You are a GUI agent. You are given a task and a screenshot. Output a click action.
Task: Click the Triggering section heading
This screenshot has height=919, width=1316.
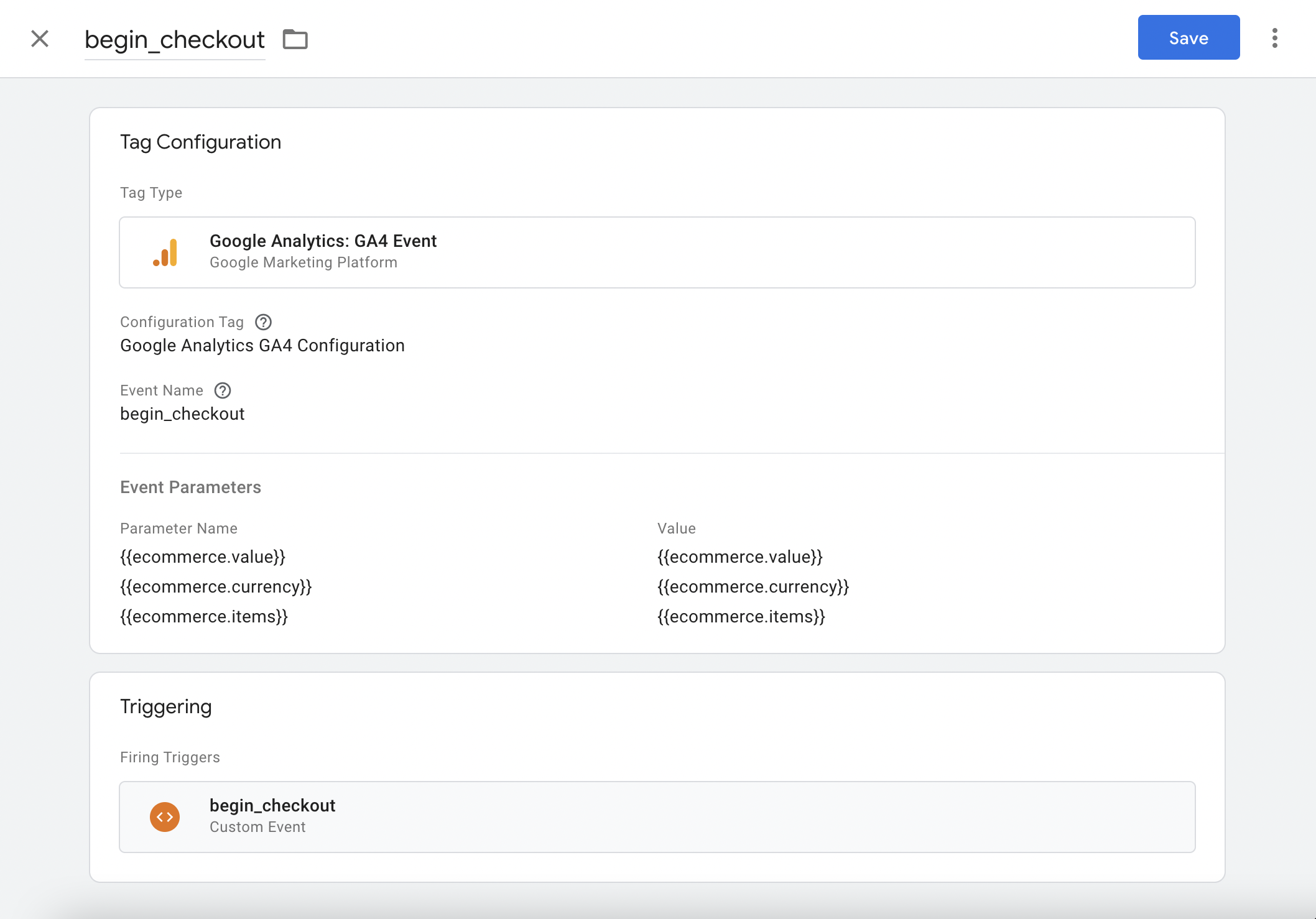click(x=165, y=707)
